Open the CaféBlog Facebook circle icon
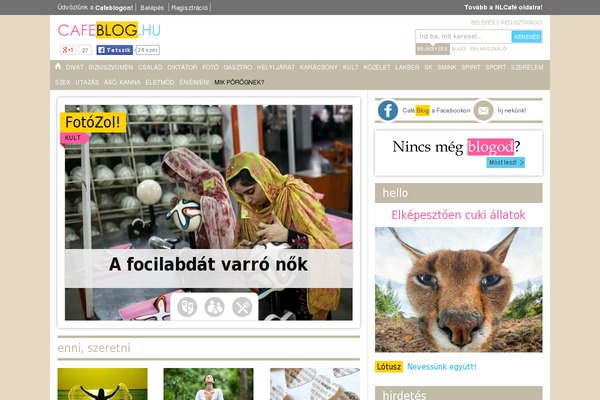 (388, 110)
